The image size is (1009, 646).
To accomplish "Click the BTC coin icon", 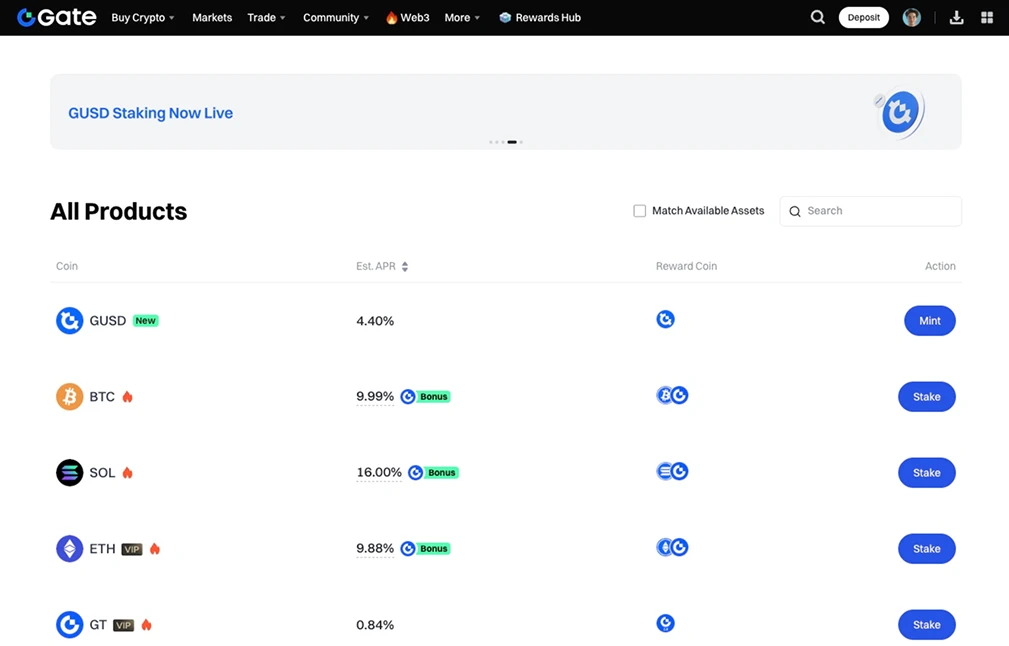I will (x=69, y=396).
